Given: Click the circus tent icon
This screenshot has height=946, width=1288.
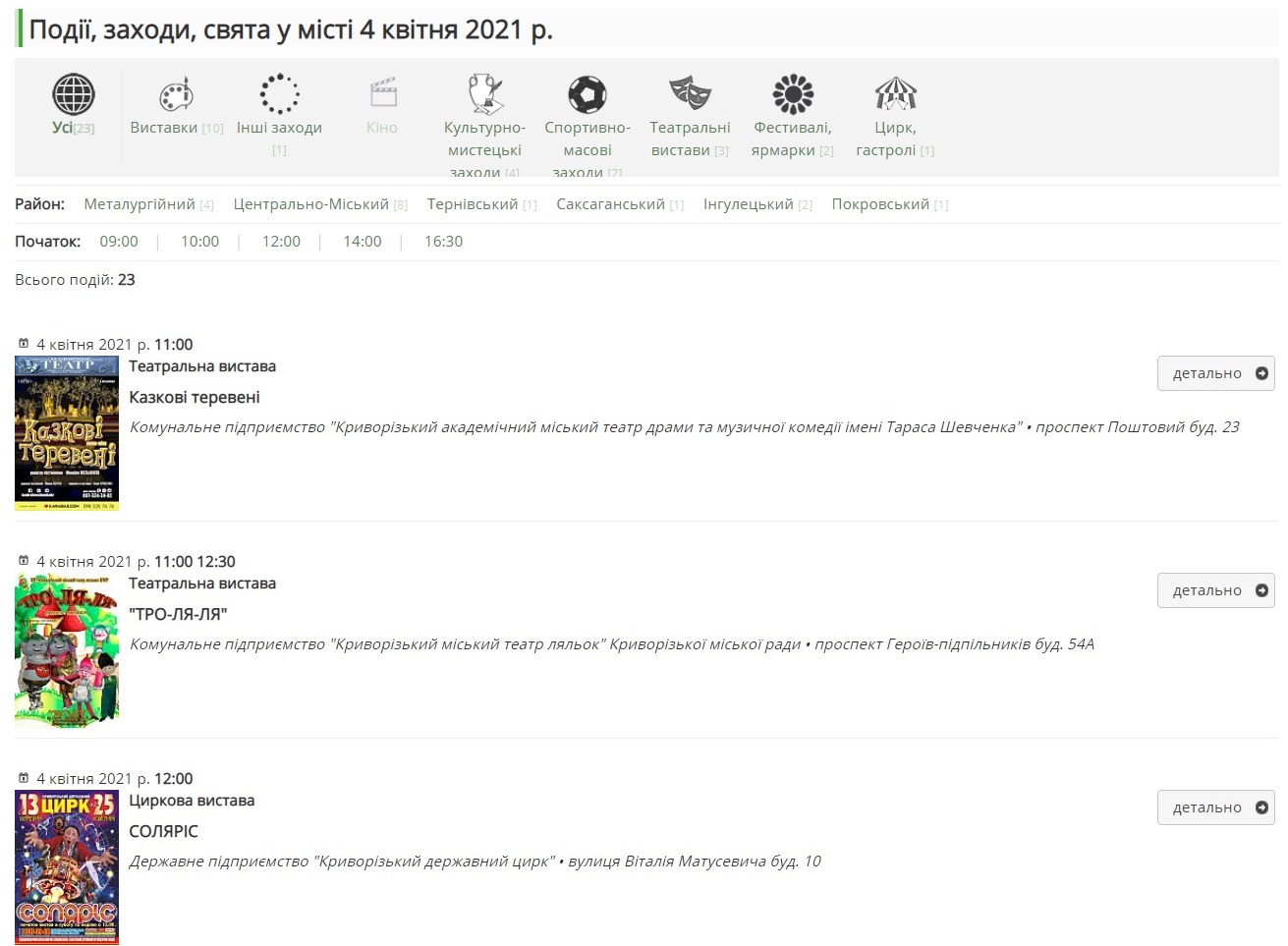Looking at the screenshot, I should (x=896, y=94).
